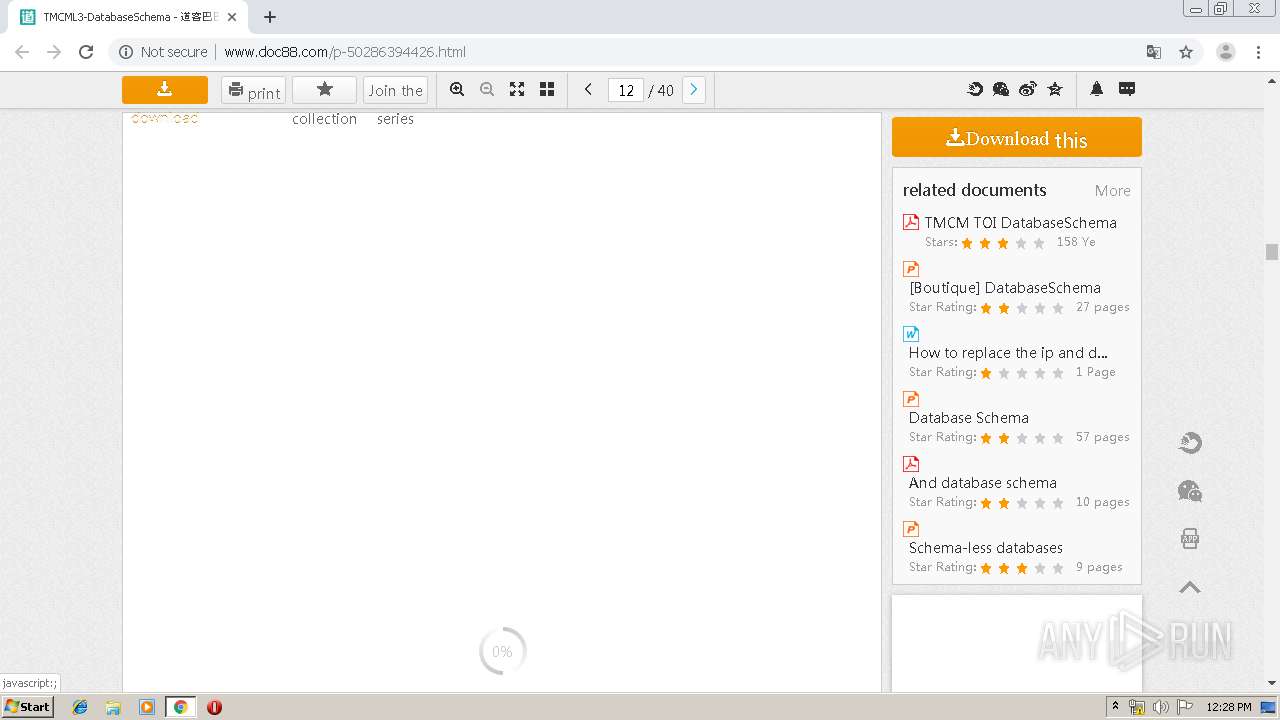Image resolution: width=1280 pixels, height=720 pixels.
Task: Click PPT icon above Schema-less databases
Action: [911, 529]
